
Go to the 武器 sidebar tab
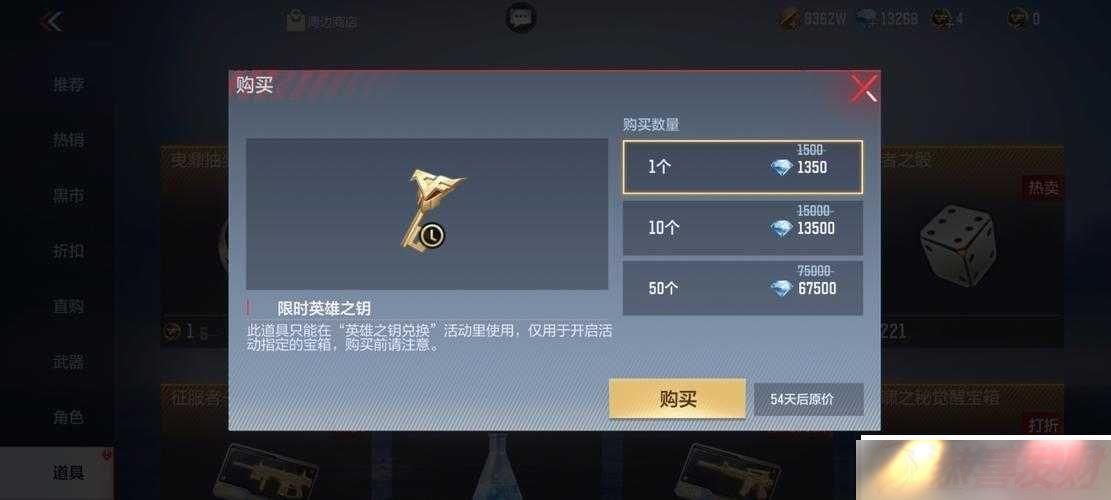(x=69, y=362)
